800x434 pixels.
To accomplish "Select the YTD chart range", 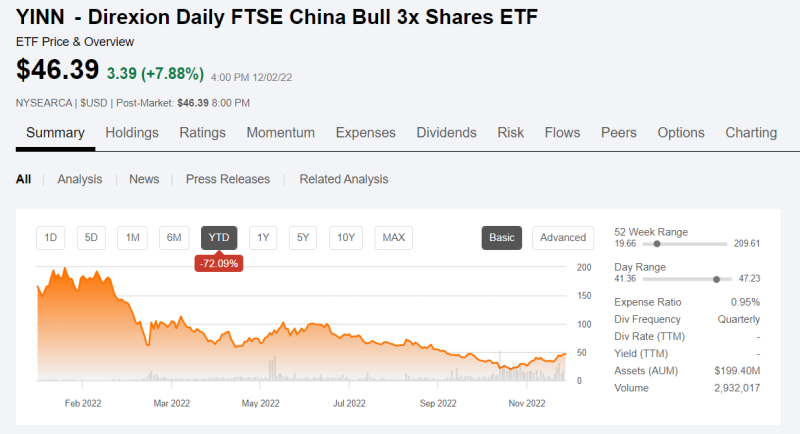I will tap(220, 237).
